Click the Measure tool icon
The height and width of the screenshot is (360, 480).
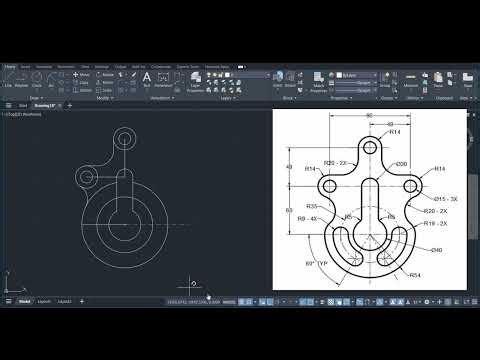point(411,79)
